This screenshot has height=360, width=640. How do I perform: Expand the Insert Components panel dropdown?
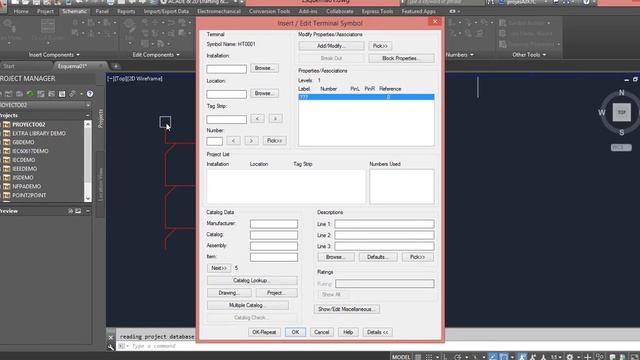click(54, 55)
